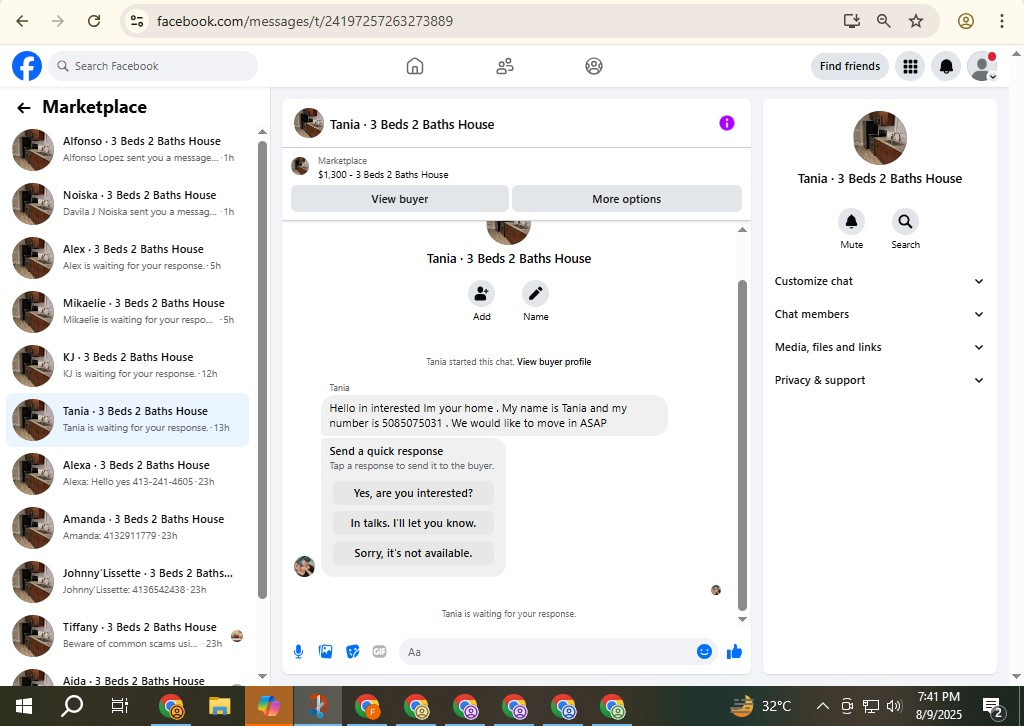Open View buyer profile link

tap(554, 362)
